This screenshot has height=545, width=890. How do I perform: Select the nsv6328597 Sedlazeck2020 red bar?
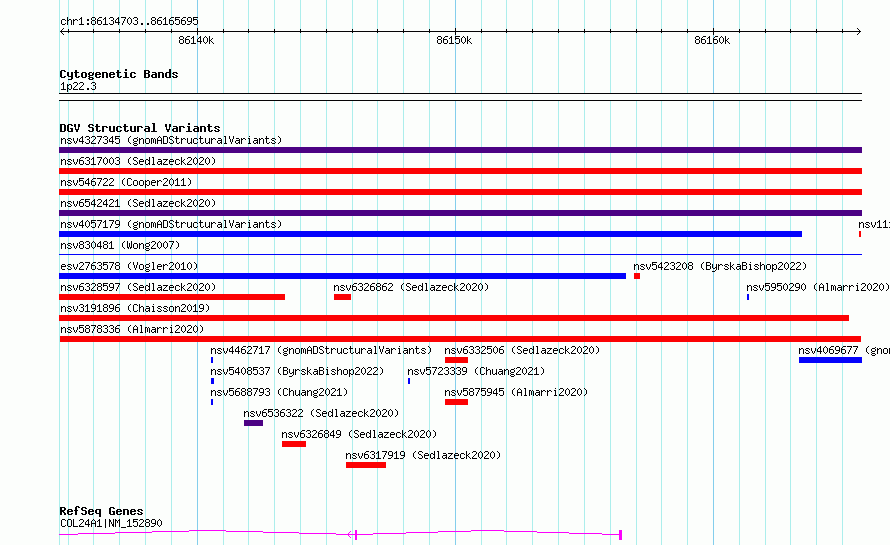tap(172, 297)
